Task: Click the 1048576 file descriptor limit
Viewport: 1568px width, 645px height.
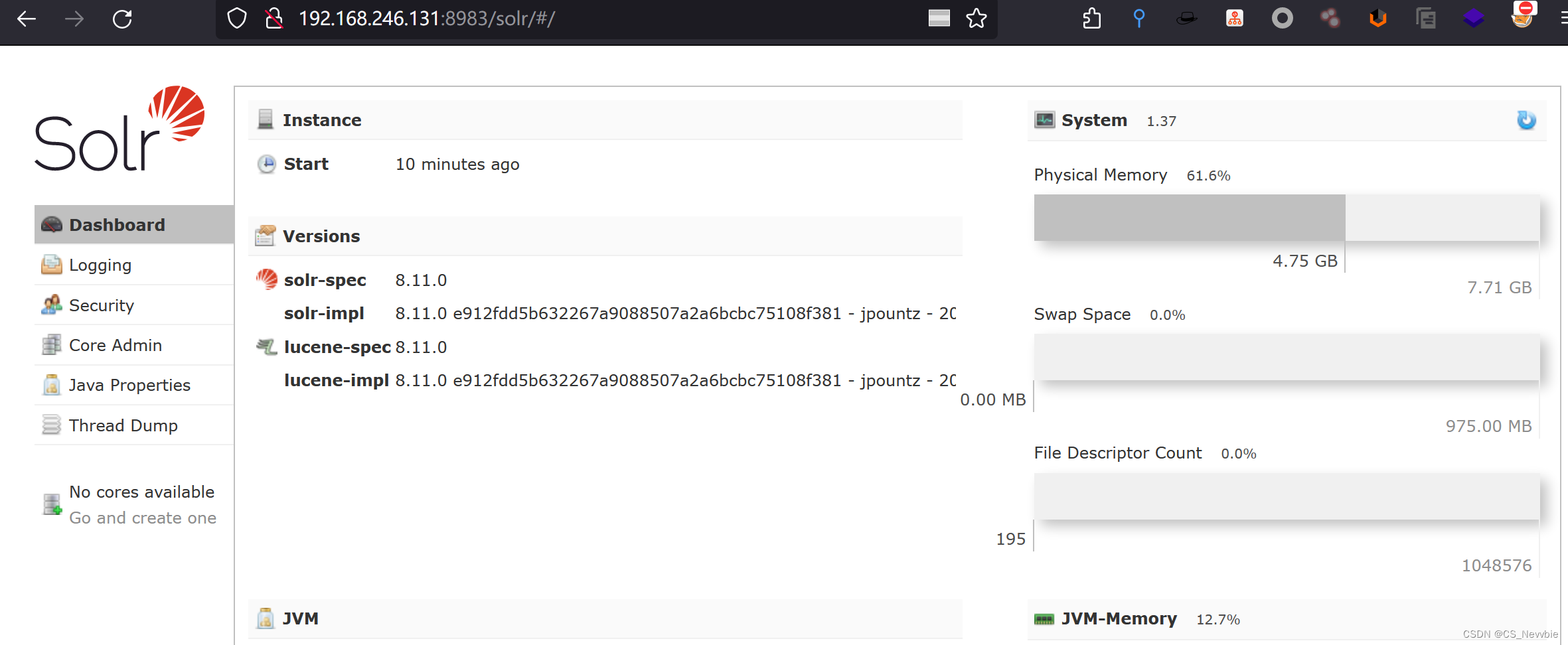Action: [x=1497, y=565]
